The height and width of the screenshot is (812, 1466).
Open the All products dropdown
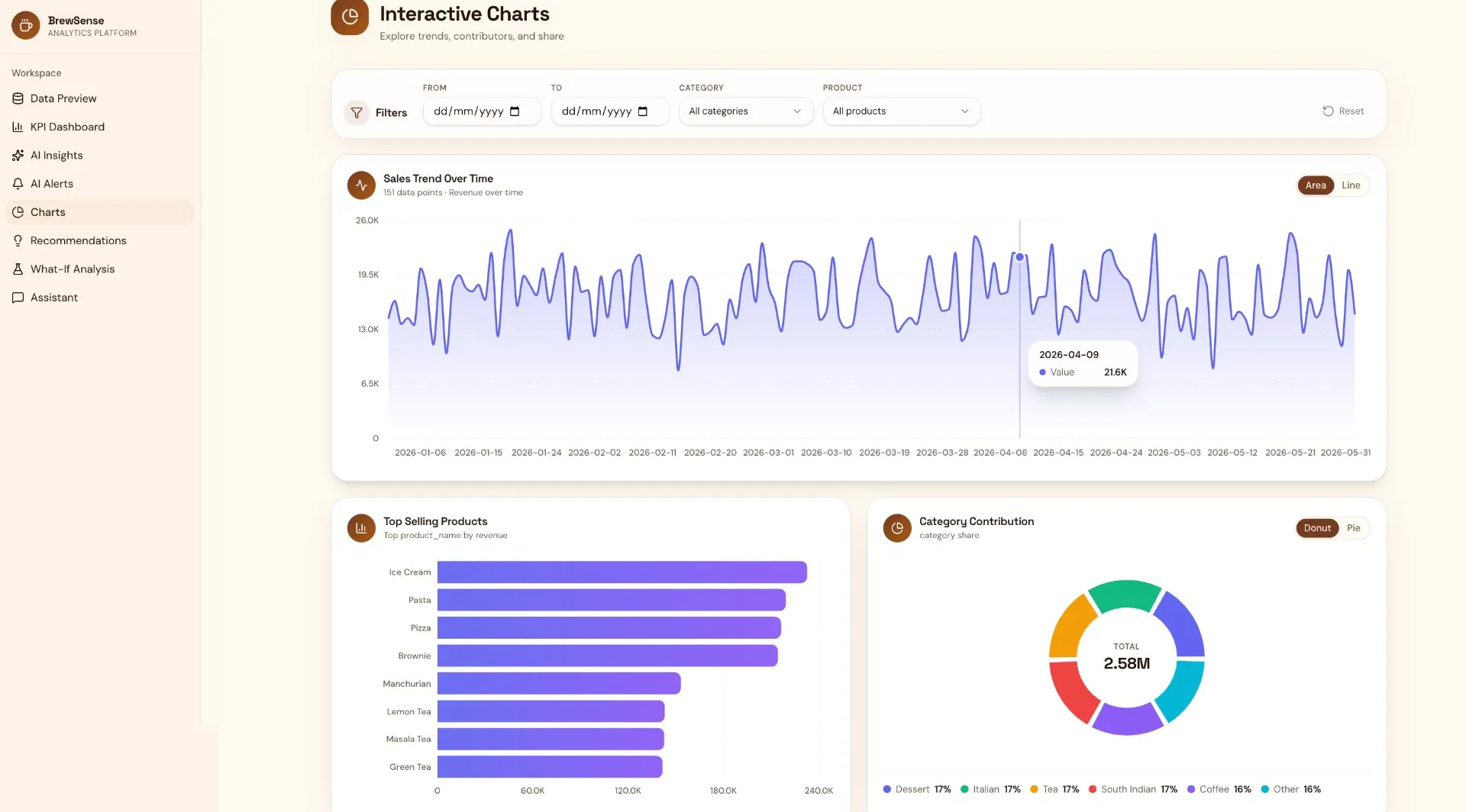901,111
